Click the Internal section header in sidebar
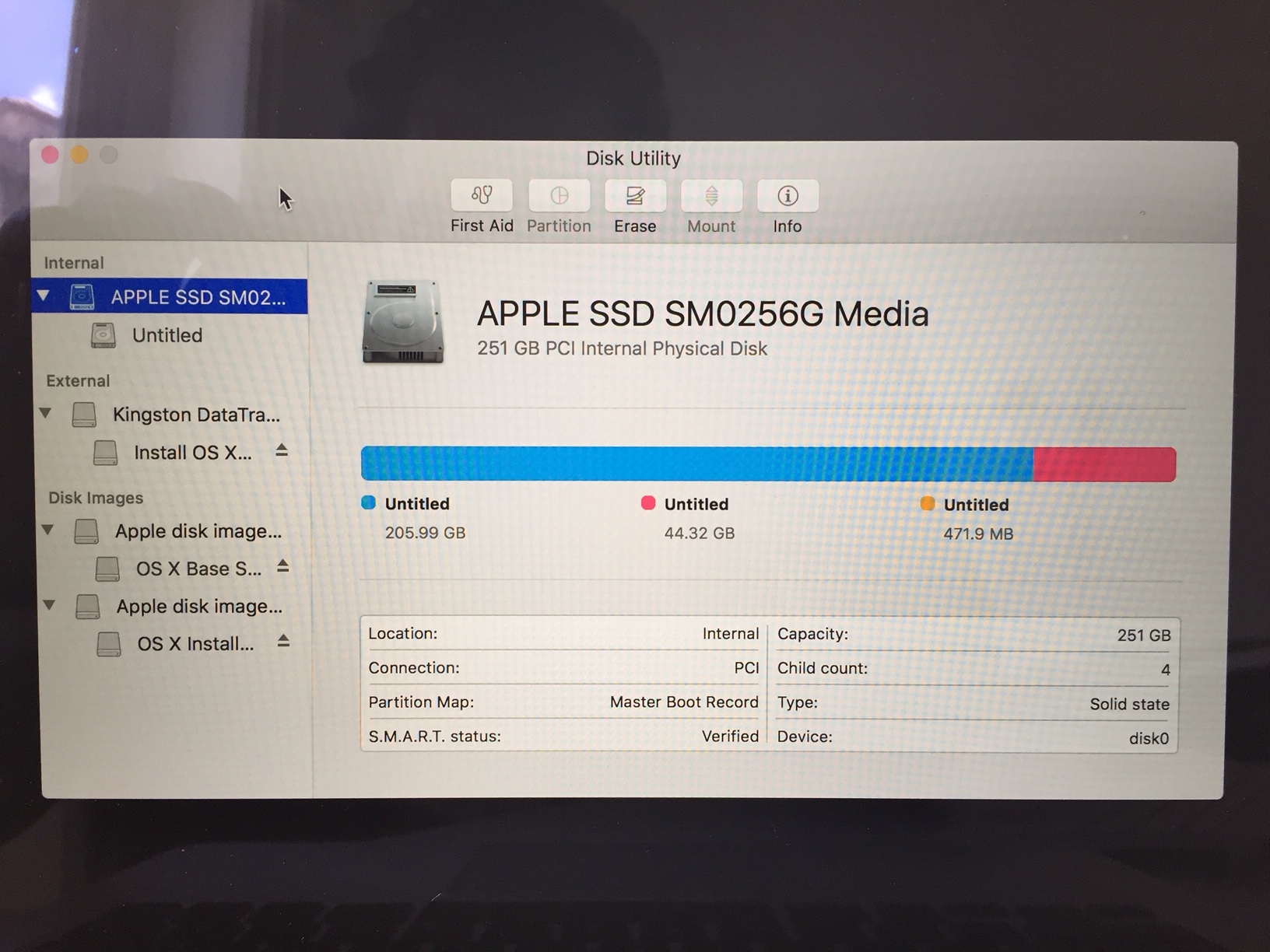 (x=74, y=263)
